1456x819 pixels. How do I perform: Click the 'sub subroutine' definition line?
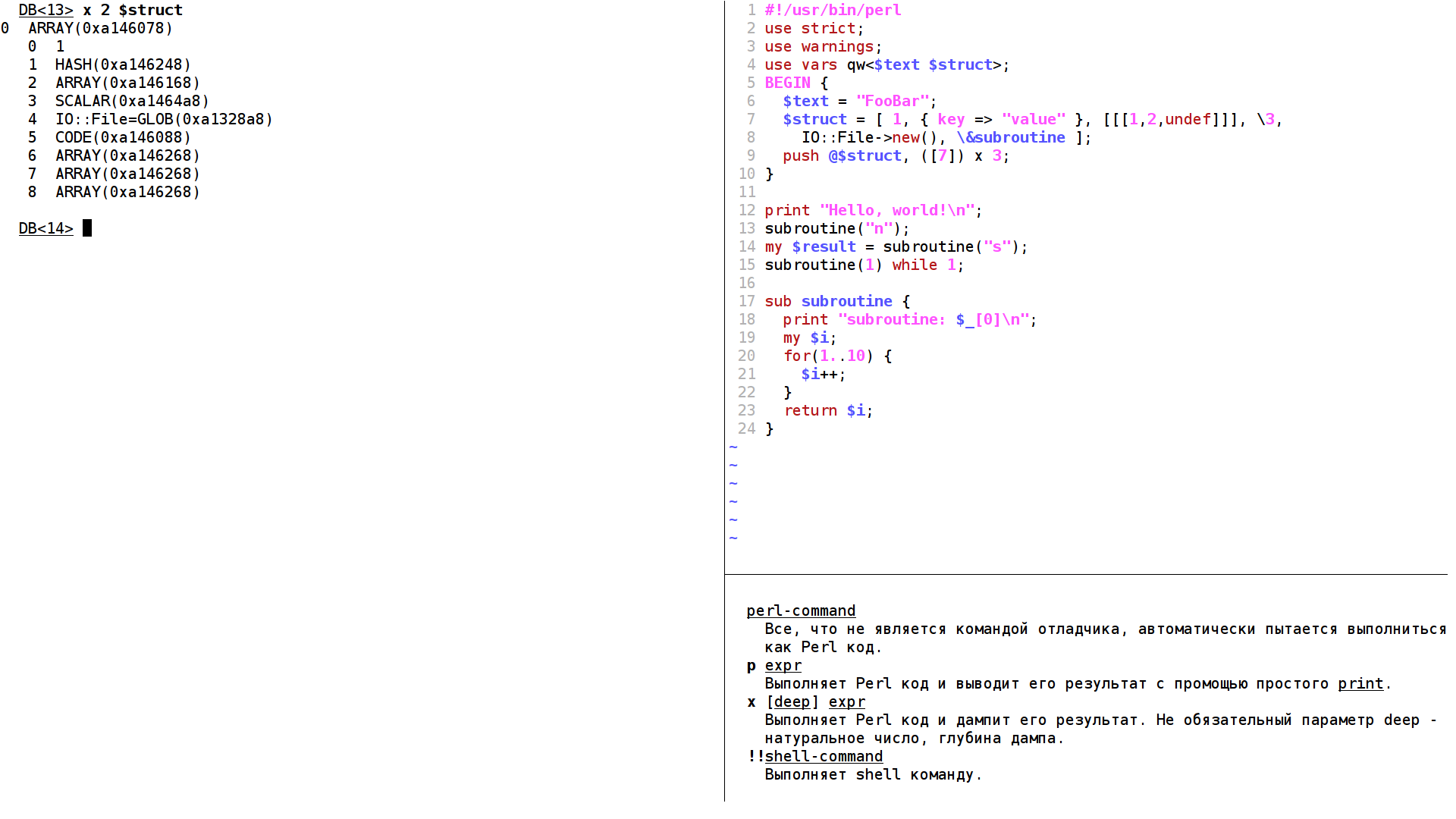837,301
